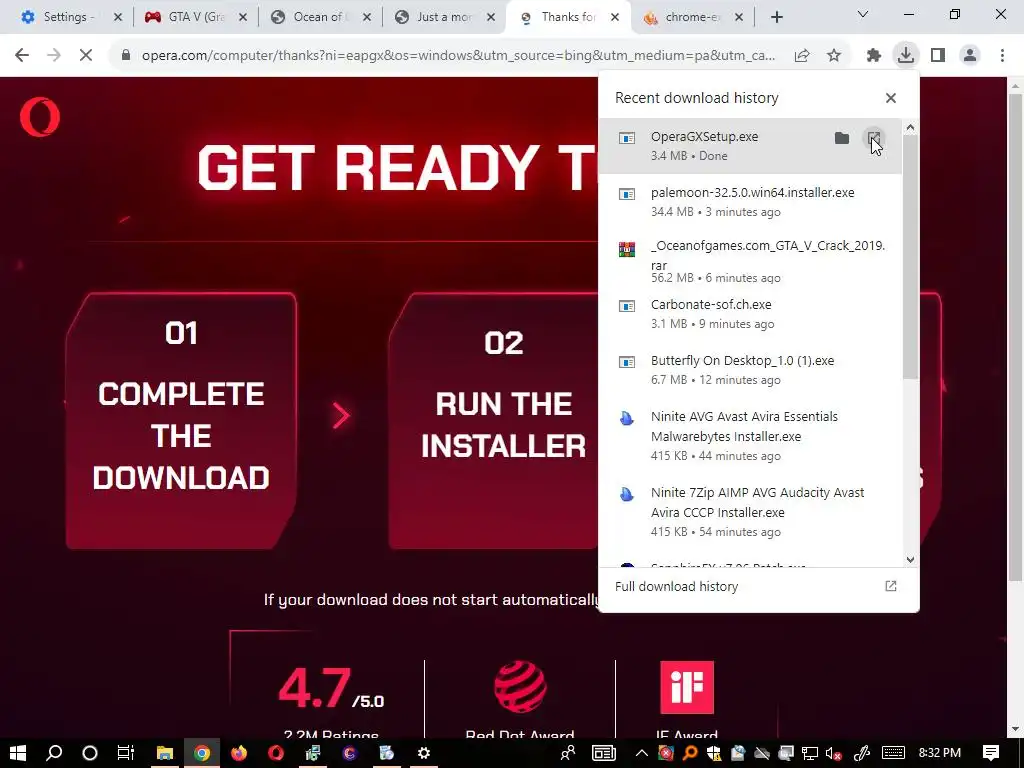Open Opera from the taskbar
Screen dimensions: 1024x768
pyautogui.click(x=276, y=753)
